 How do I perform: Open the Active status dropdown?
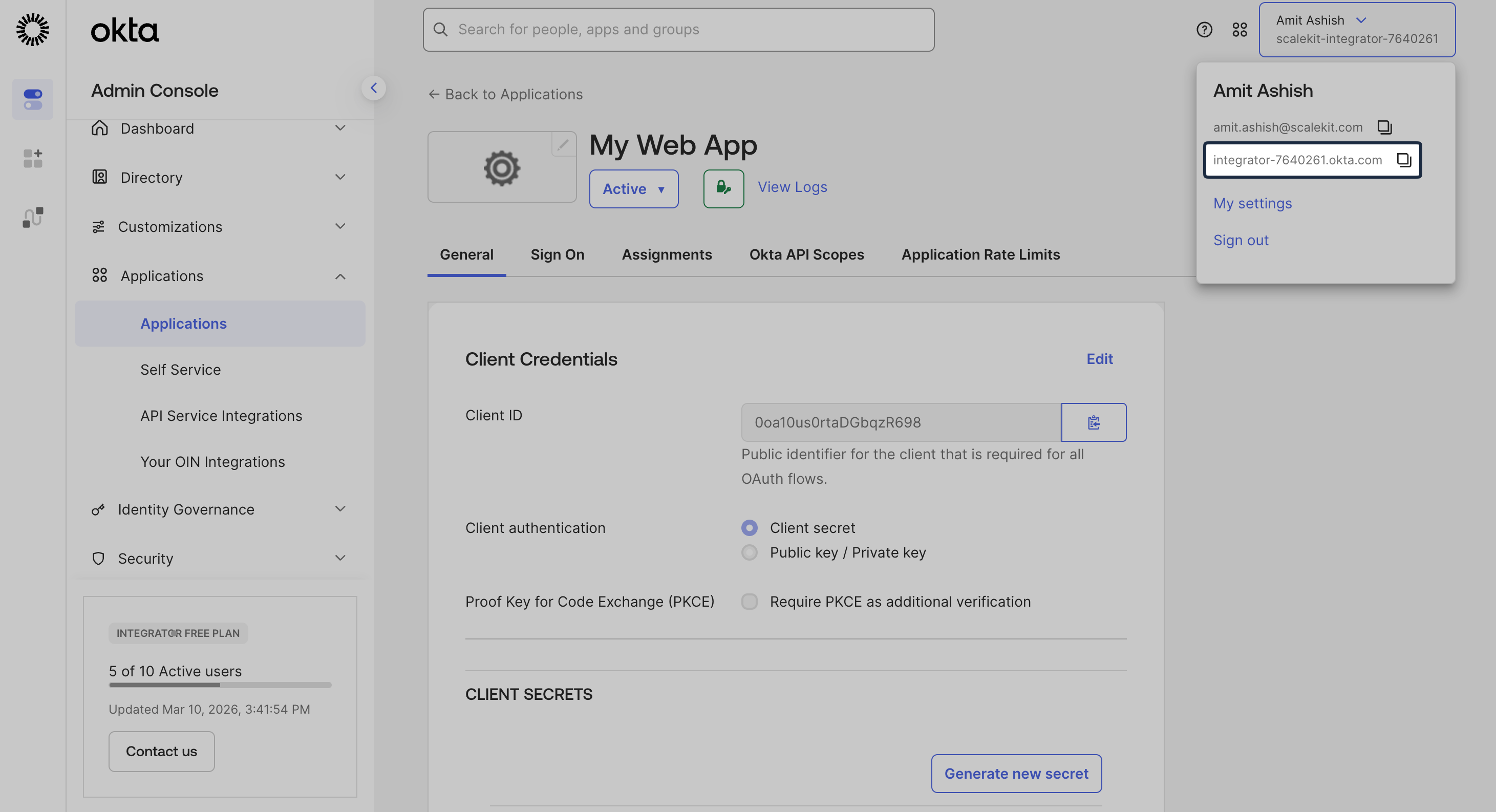point(634,188)
